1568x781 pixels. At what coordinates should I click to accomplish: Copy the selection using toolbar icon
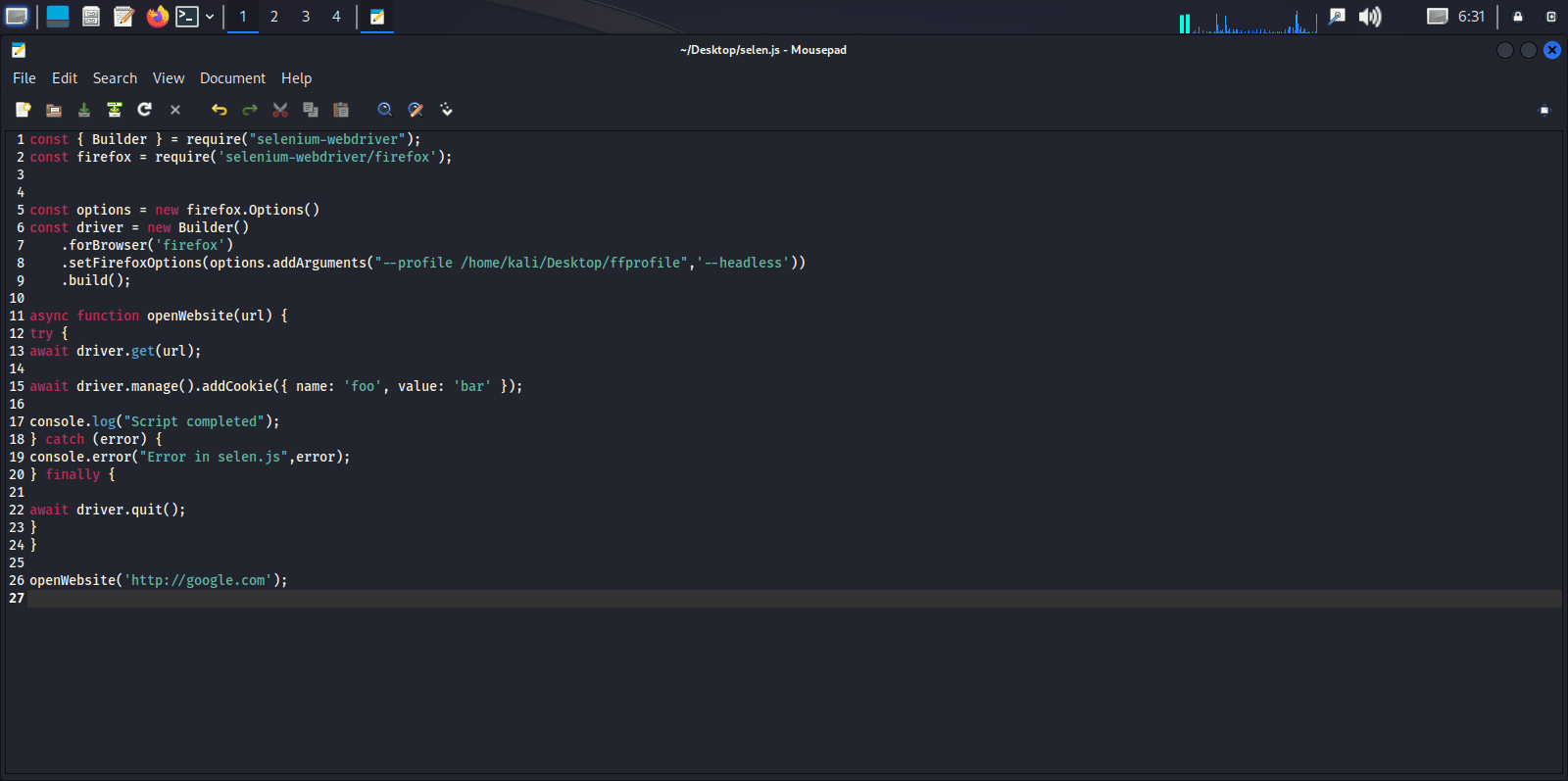click(311, 110)
